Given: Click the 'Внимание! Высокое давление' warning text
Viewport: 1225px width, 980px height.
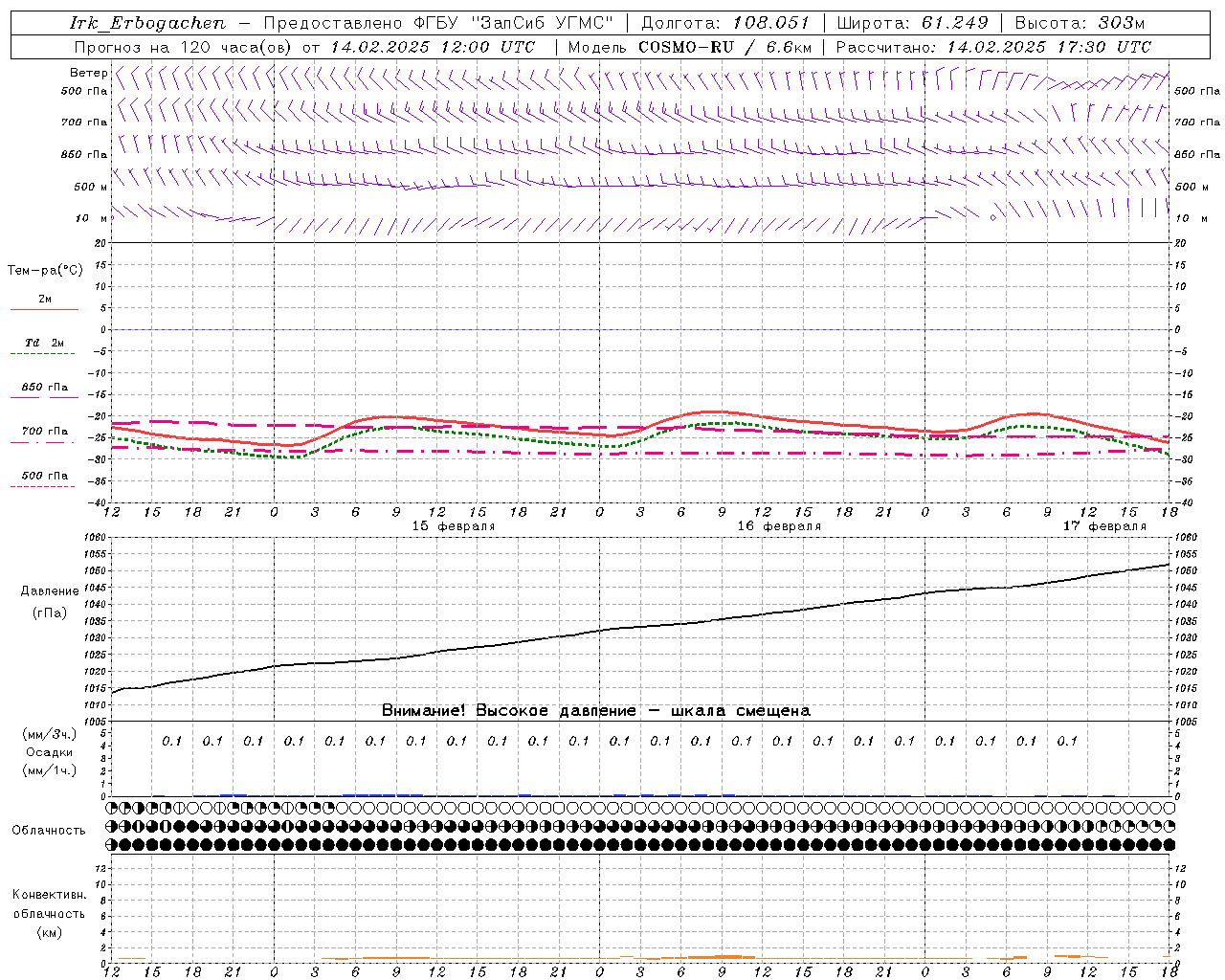Looking at the screenshot, I should [509, 710].
